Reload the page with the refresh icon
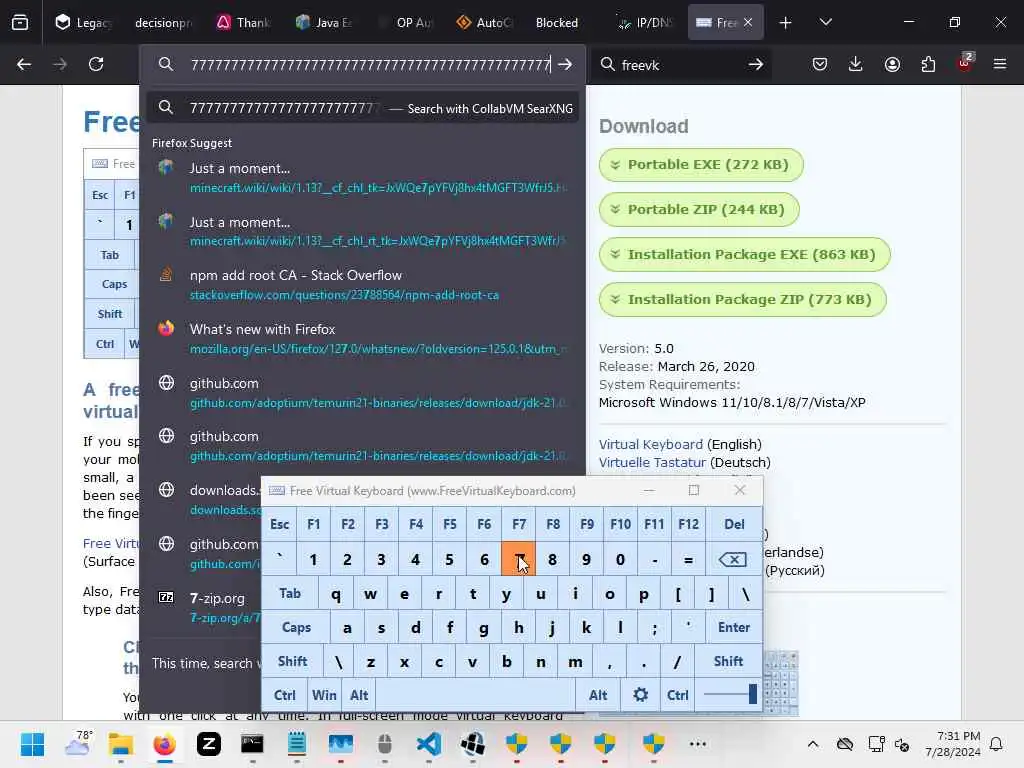Viewport: 1024px width, 768px height. point(96,64)
